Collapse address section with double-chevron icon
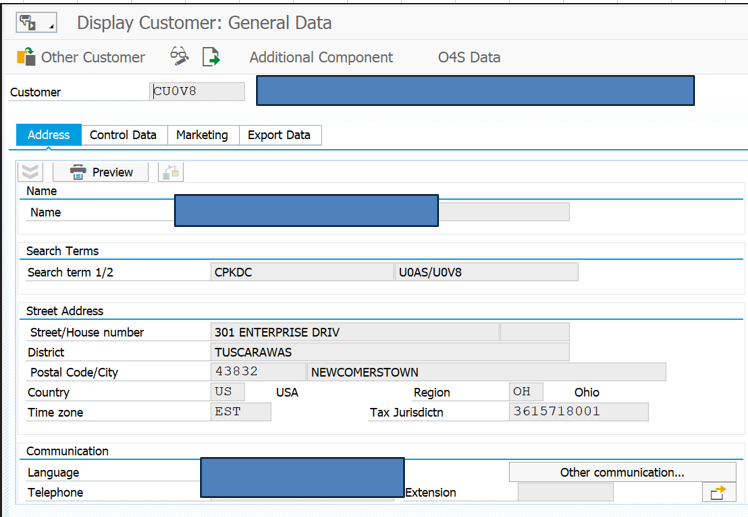This screenshot has width=748, height=517. pyautogui.click(x=31, y=172)
